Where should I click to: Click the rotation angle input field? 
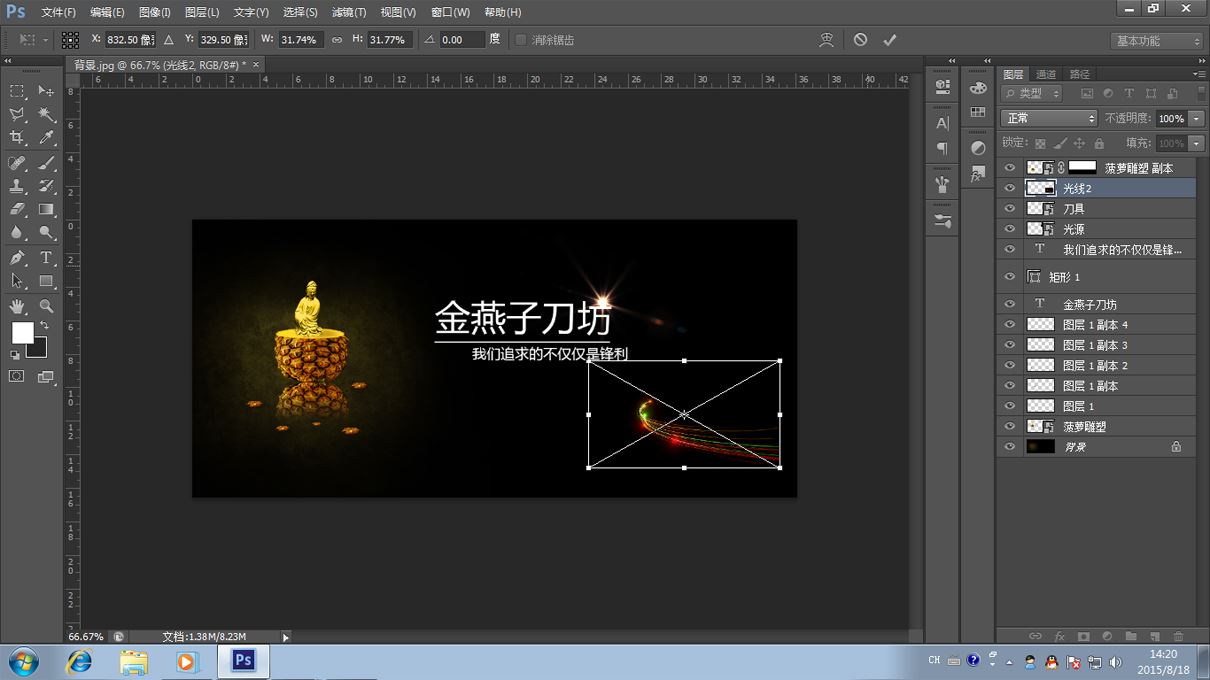coord(462,40)
